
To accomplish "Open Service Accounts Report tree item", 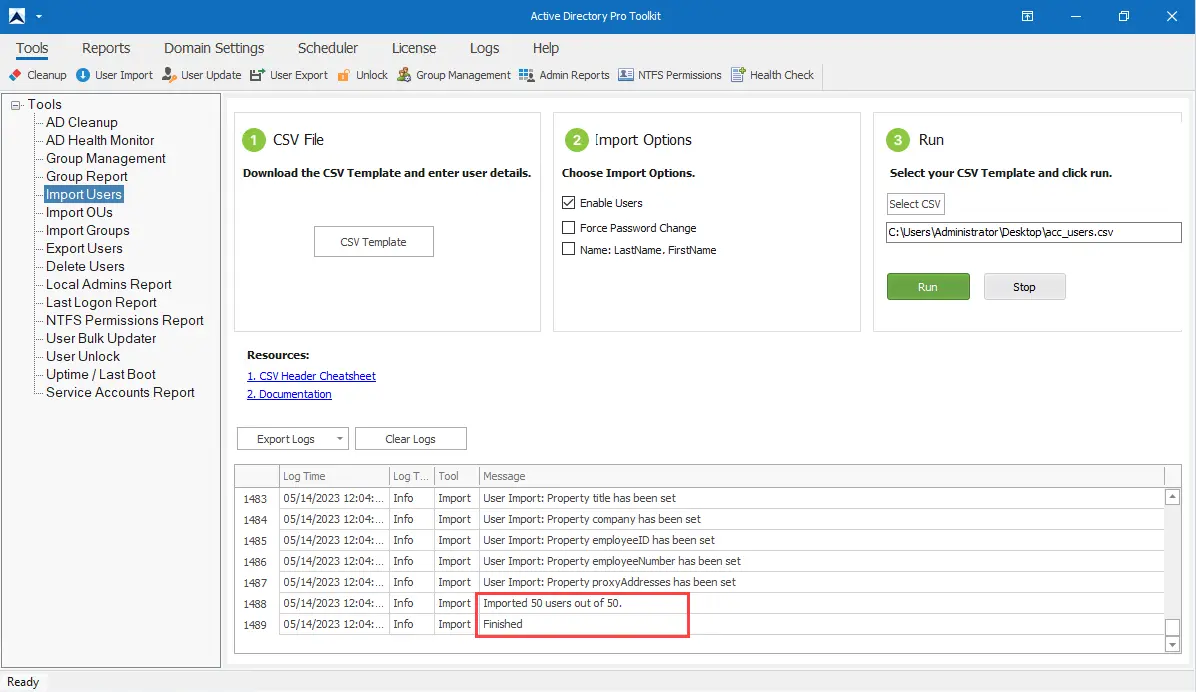I will coord(121,392).
